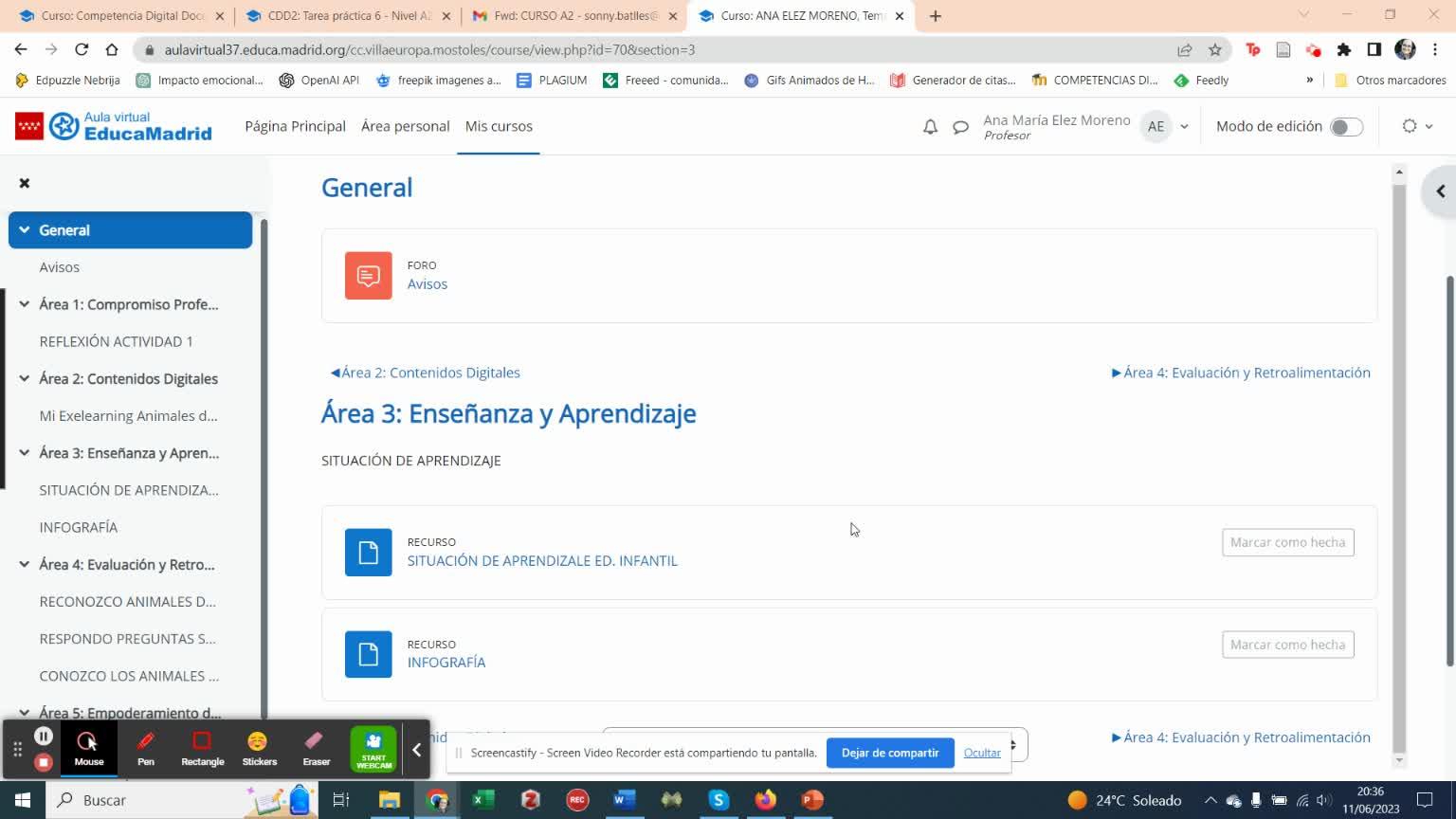Viewport: 1456px width, 819px height.
Task: Select the Eraser tool in Screencastify
Action: click(x=316, y=748)
